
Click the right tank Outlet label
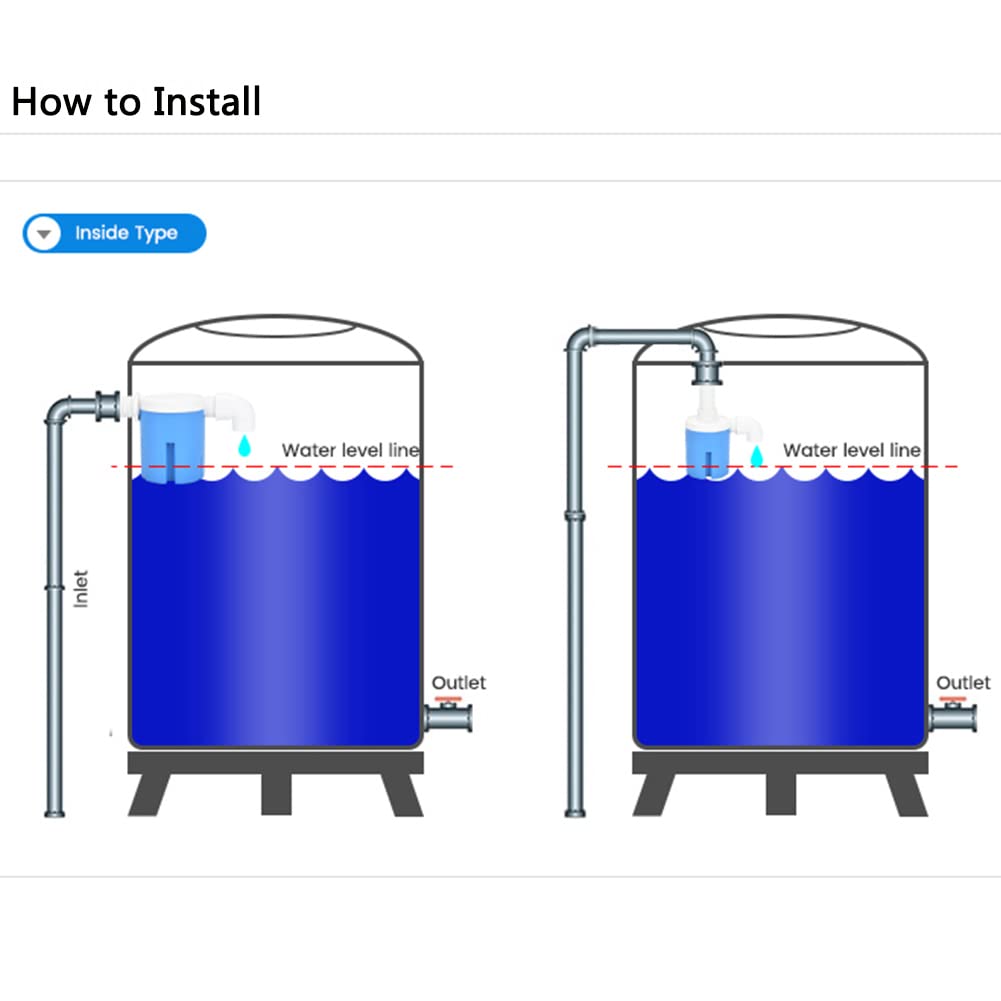[963, 682]
